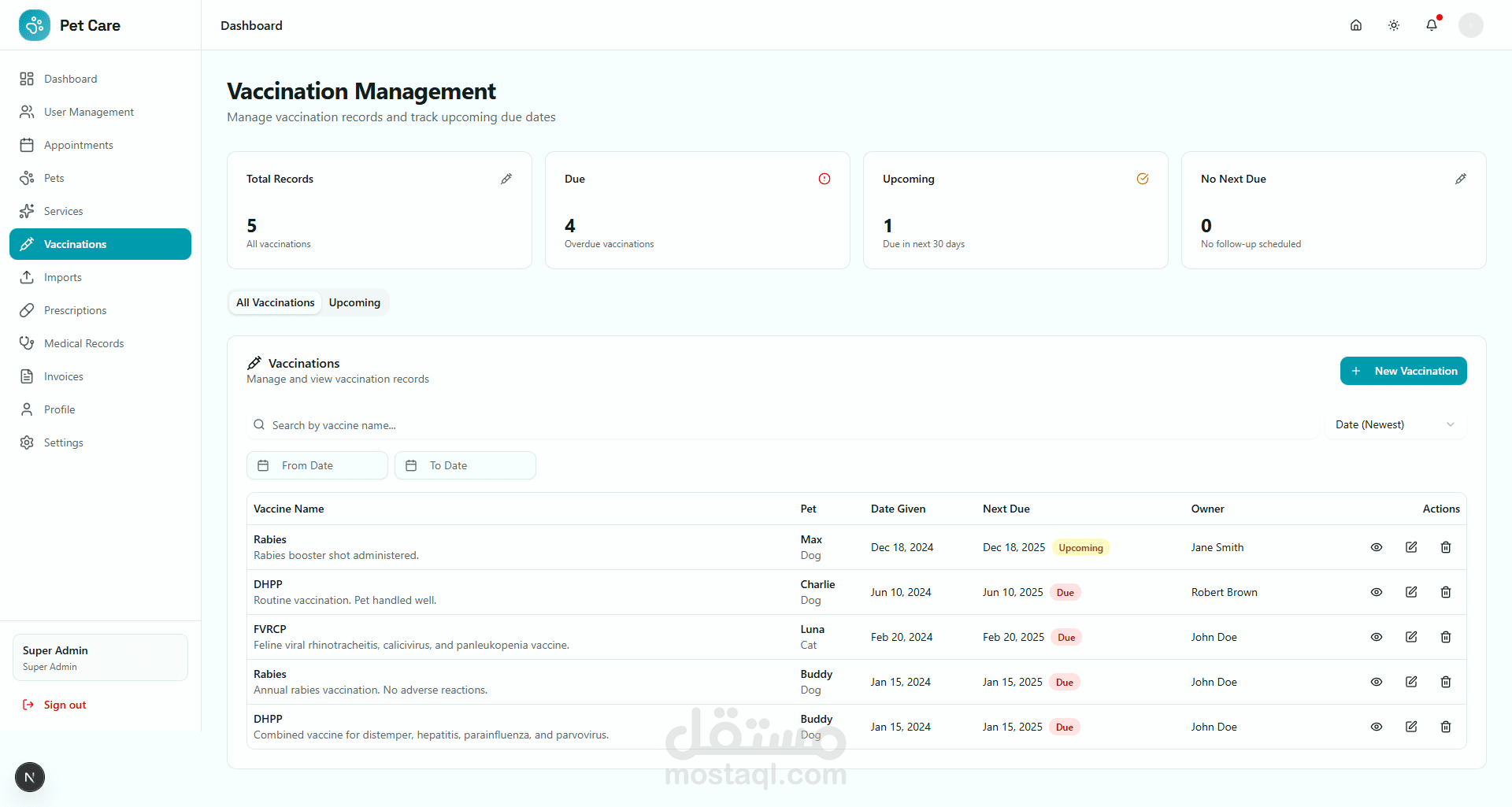The width and height of the screenshot is (1512, 807).
Task: Click the Vaccinations panel syringe icon
Action: point(254,363)
